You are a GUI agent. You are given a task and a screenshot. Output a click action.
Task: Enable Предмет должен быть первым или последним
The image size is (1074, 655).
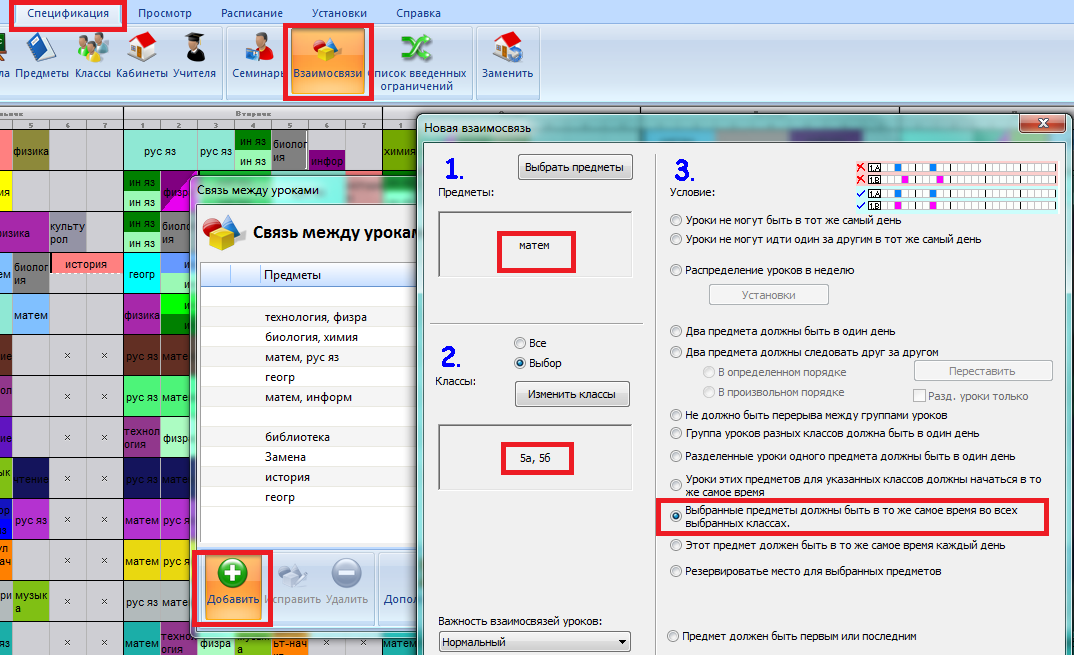coord(674,636)
